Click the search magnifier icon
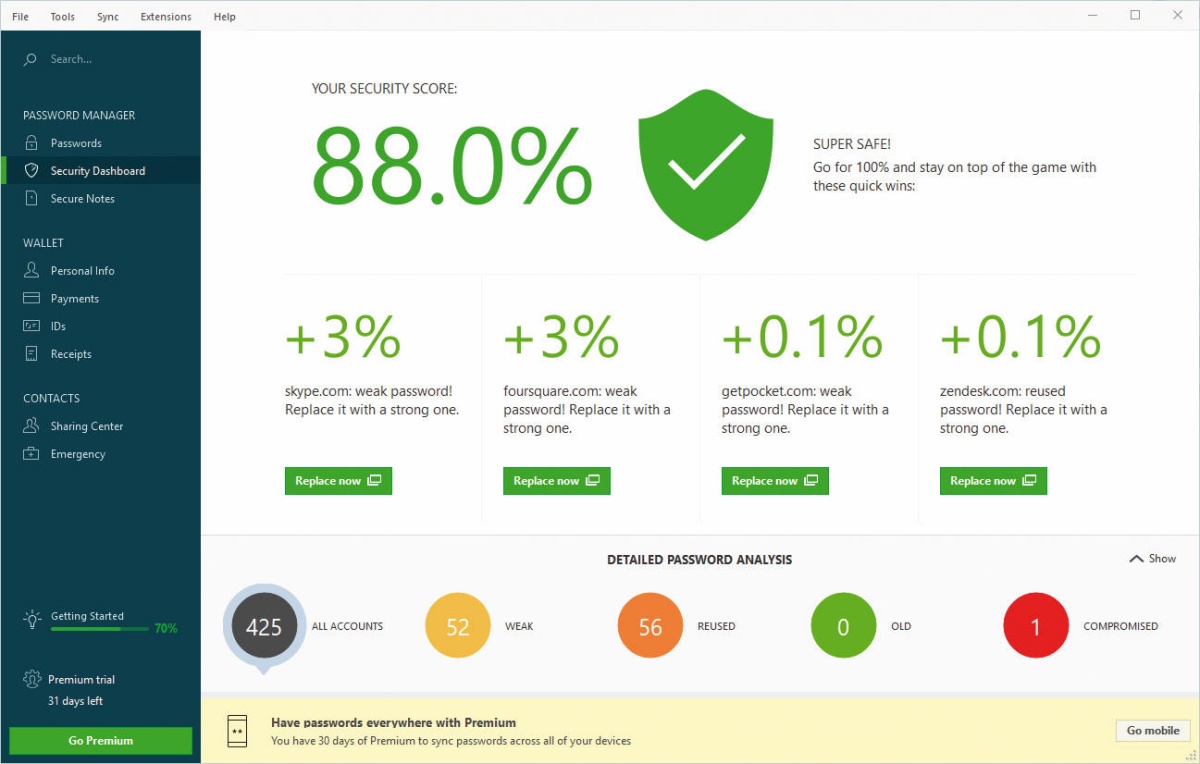 (31, 60)
